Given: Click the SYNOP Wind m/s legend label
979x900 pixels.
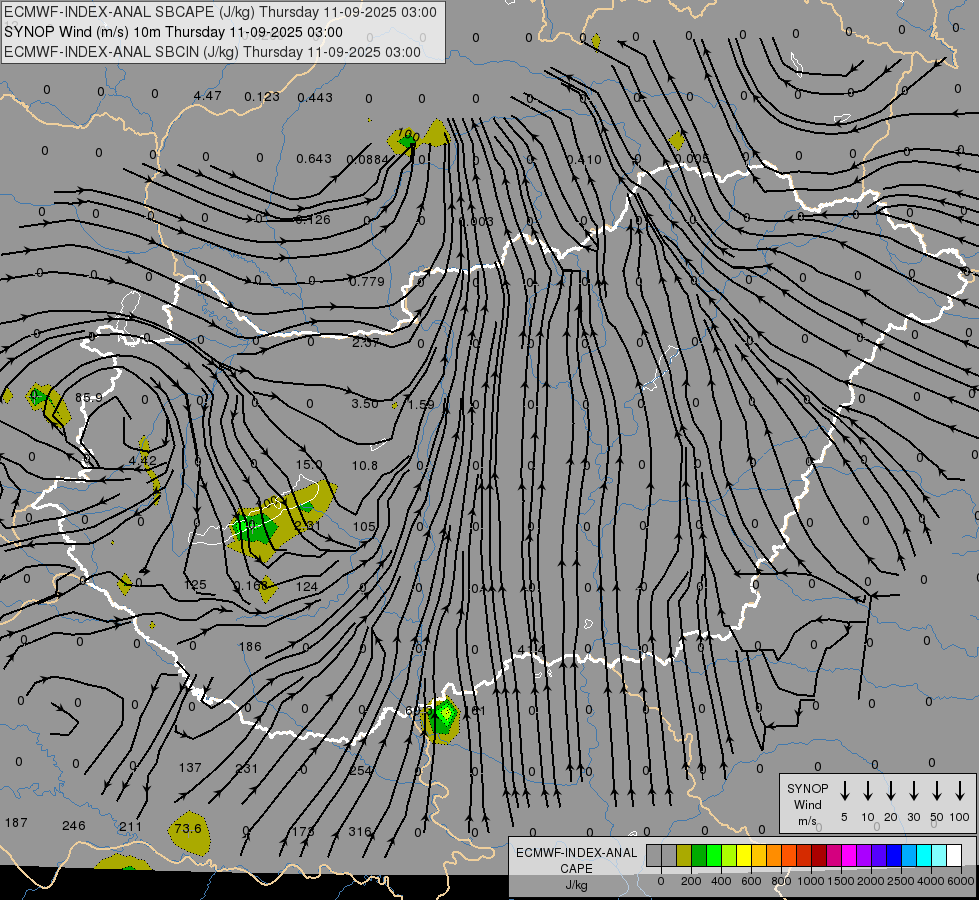Looking at the screenshot, I should click(807, 804).
